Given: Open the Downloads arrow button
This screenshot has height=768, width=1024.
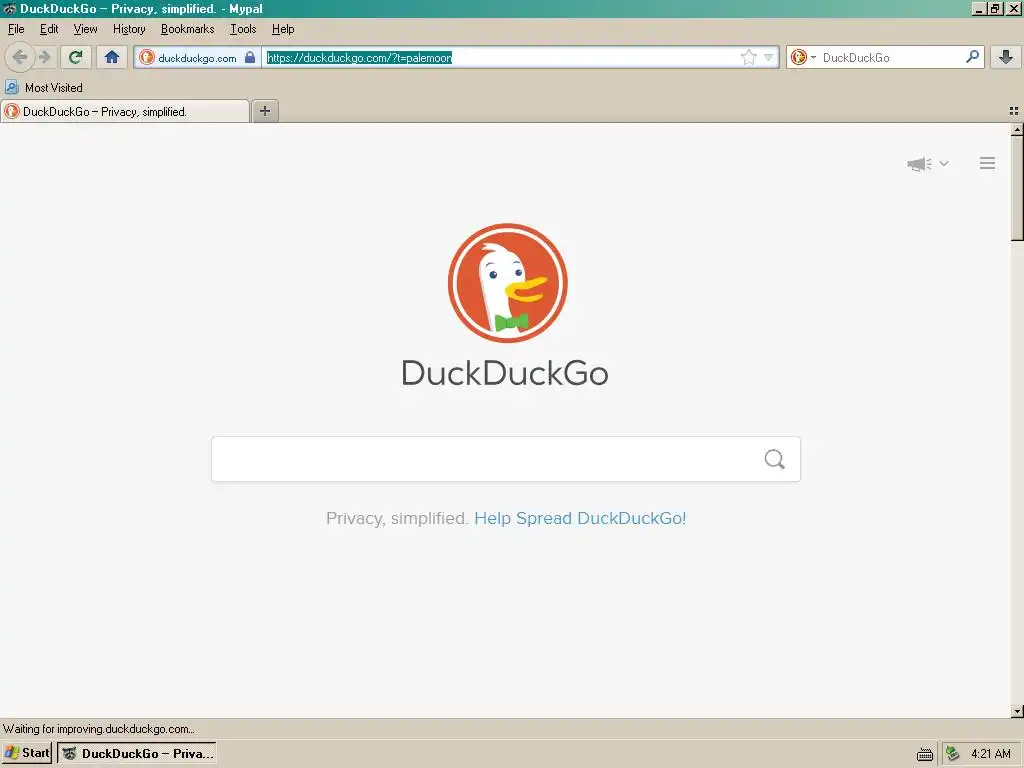Looking at the screenshot, I should tap(1006, 57).
